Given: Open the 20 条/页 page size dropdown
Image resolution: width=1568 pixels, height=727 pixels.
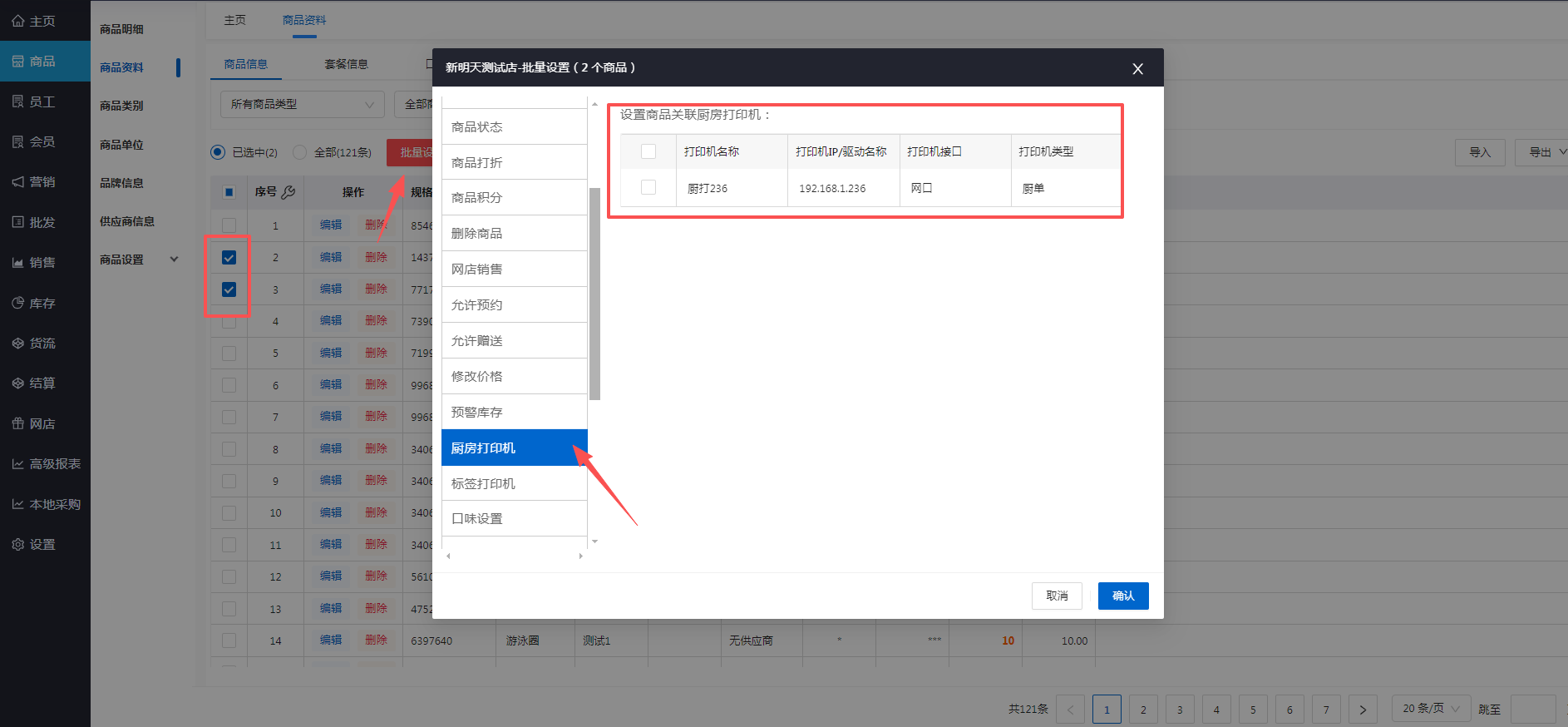Looking at the screenshot, I should (1431, 709).
